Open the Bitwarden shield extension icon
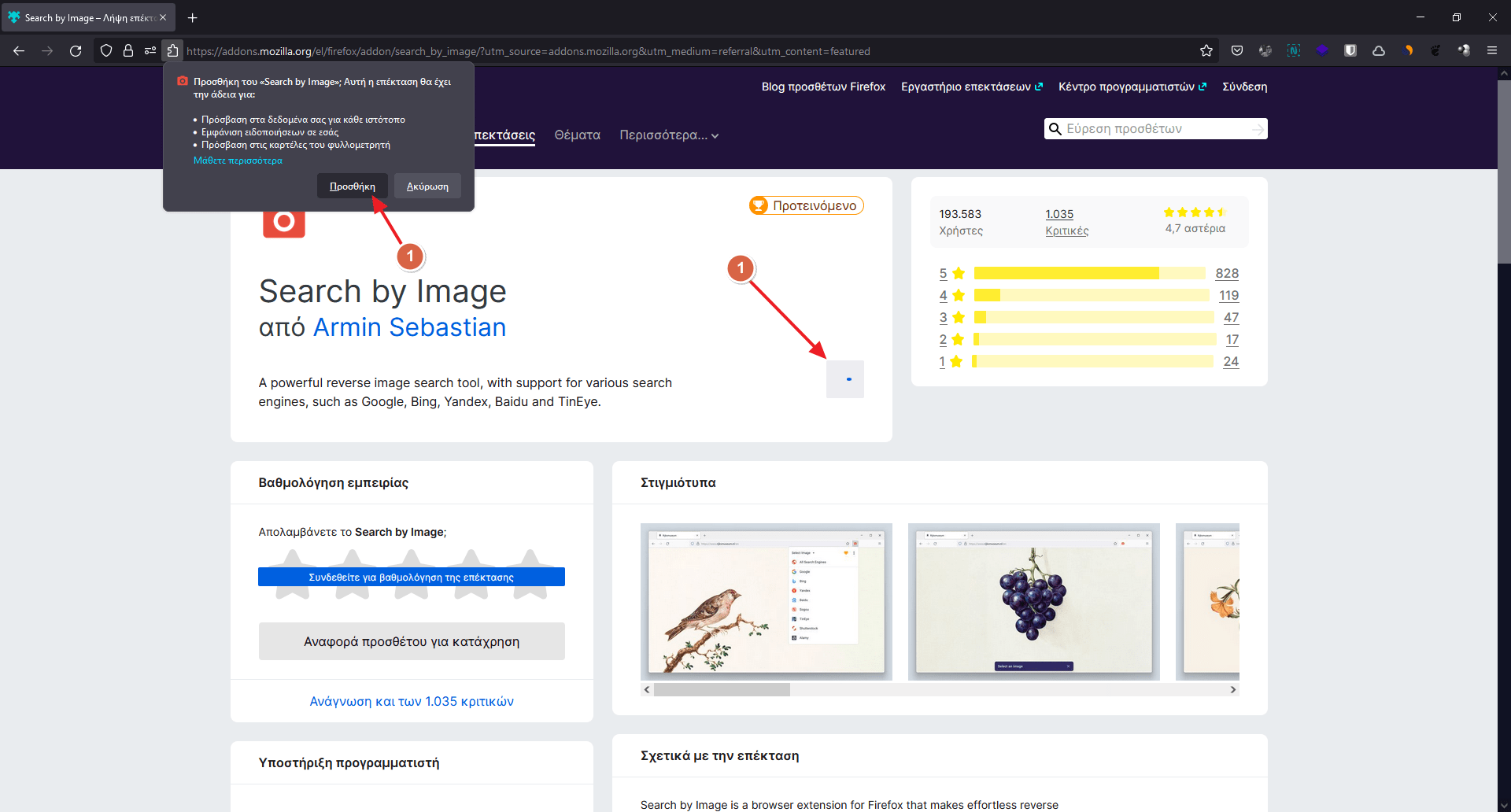Viewport: 1511px width, 812px height. tap(1350, 50)
